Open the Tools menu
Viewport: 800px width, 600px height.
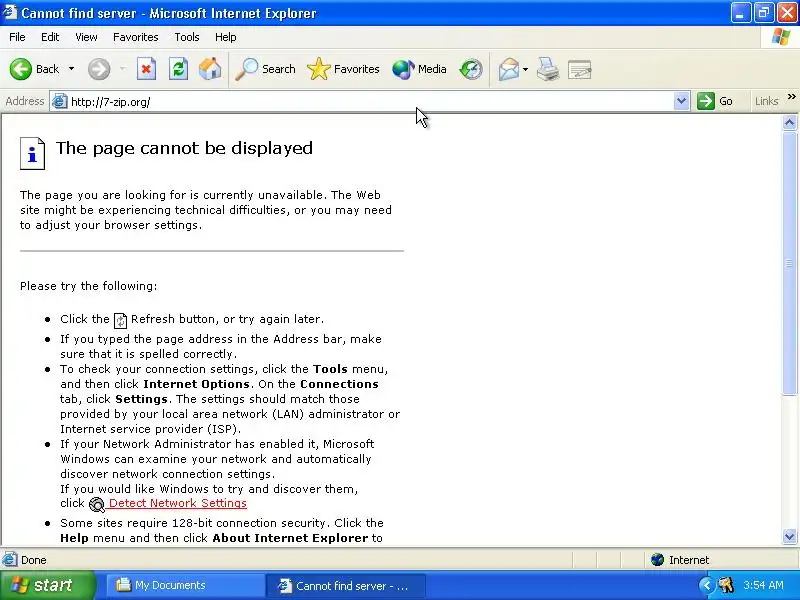click(187, 37)
